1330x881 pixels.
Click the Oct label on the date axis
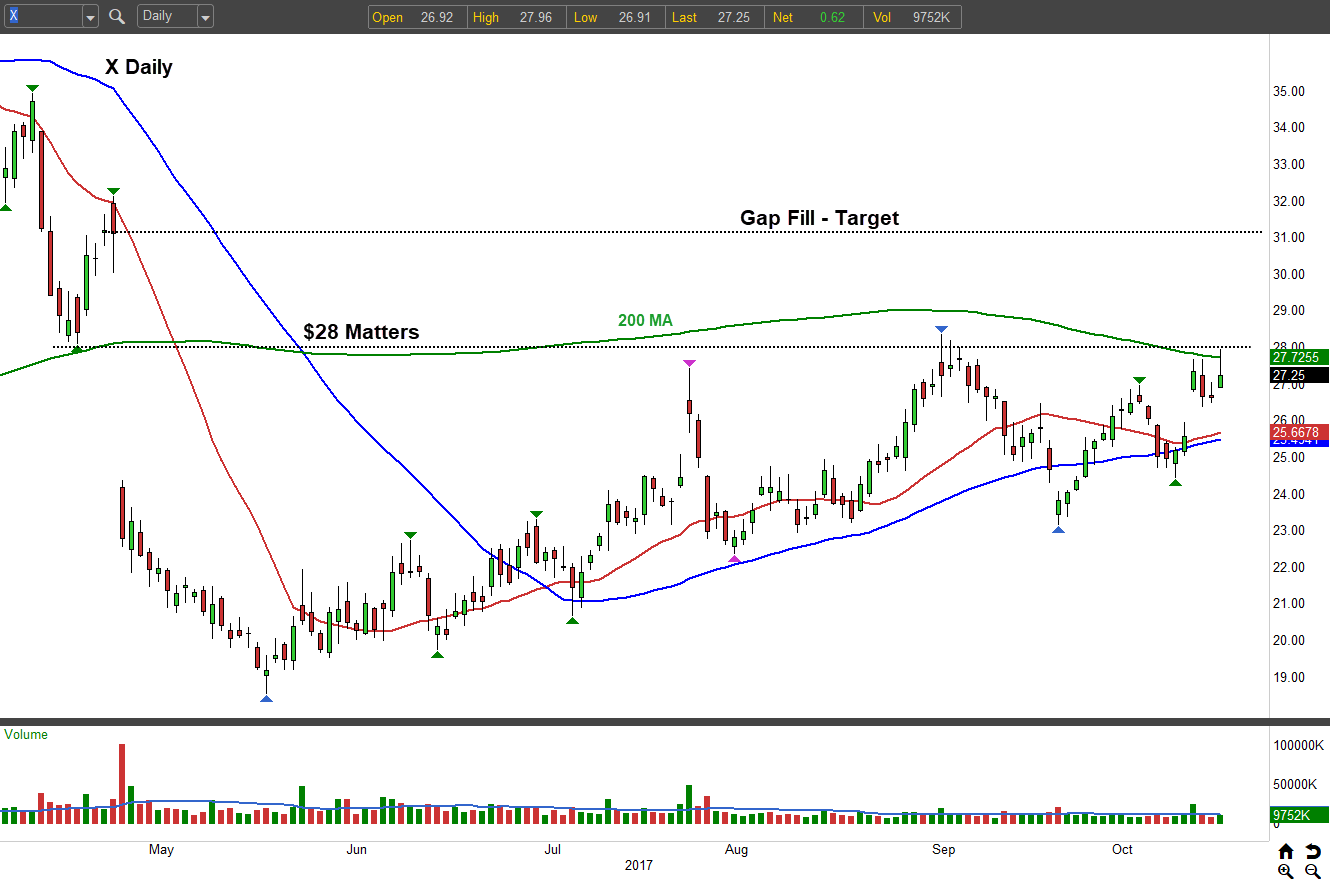(x=1123, y=850)
